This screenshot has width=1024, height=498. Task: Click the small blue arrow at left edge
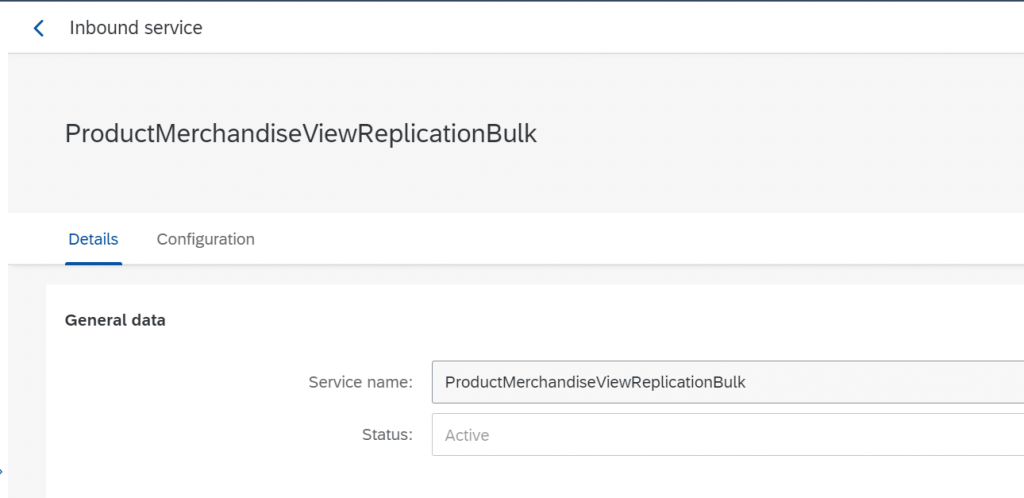1,470
